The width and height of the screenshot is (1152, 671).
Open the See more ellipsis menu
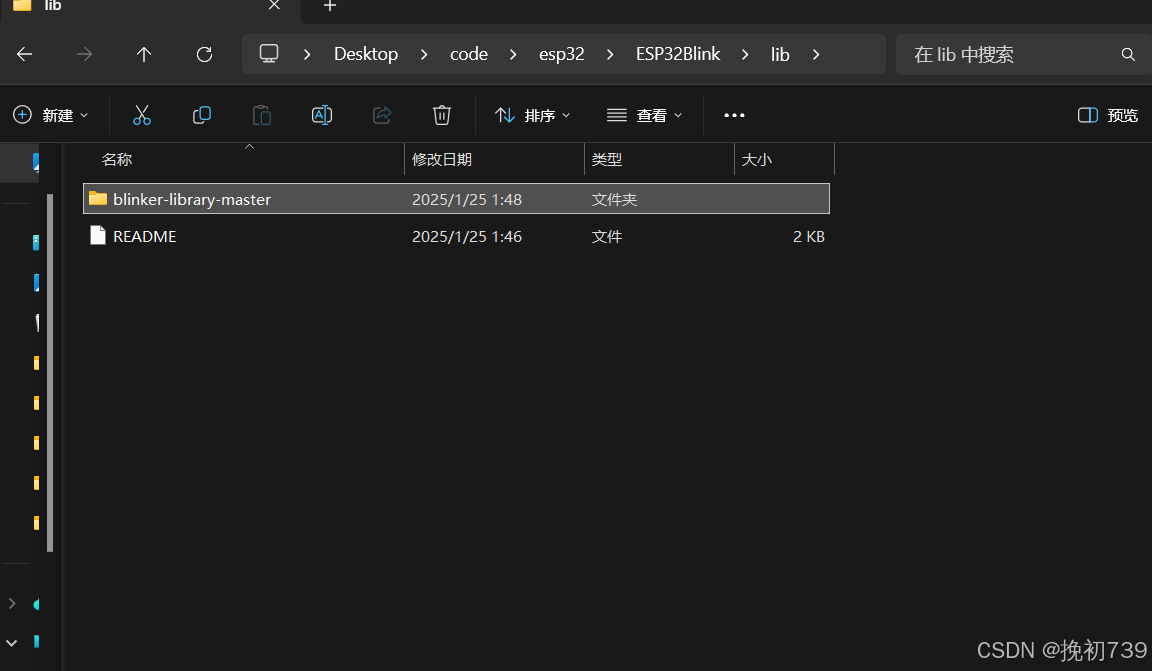pyautogui.click(x=734, y=114)
